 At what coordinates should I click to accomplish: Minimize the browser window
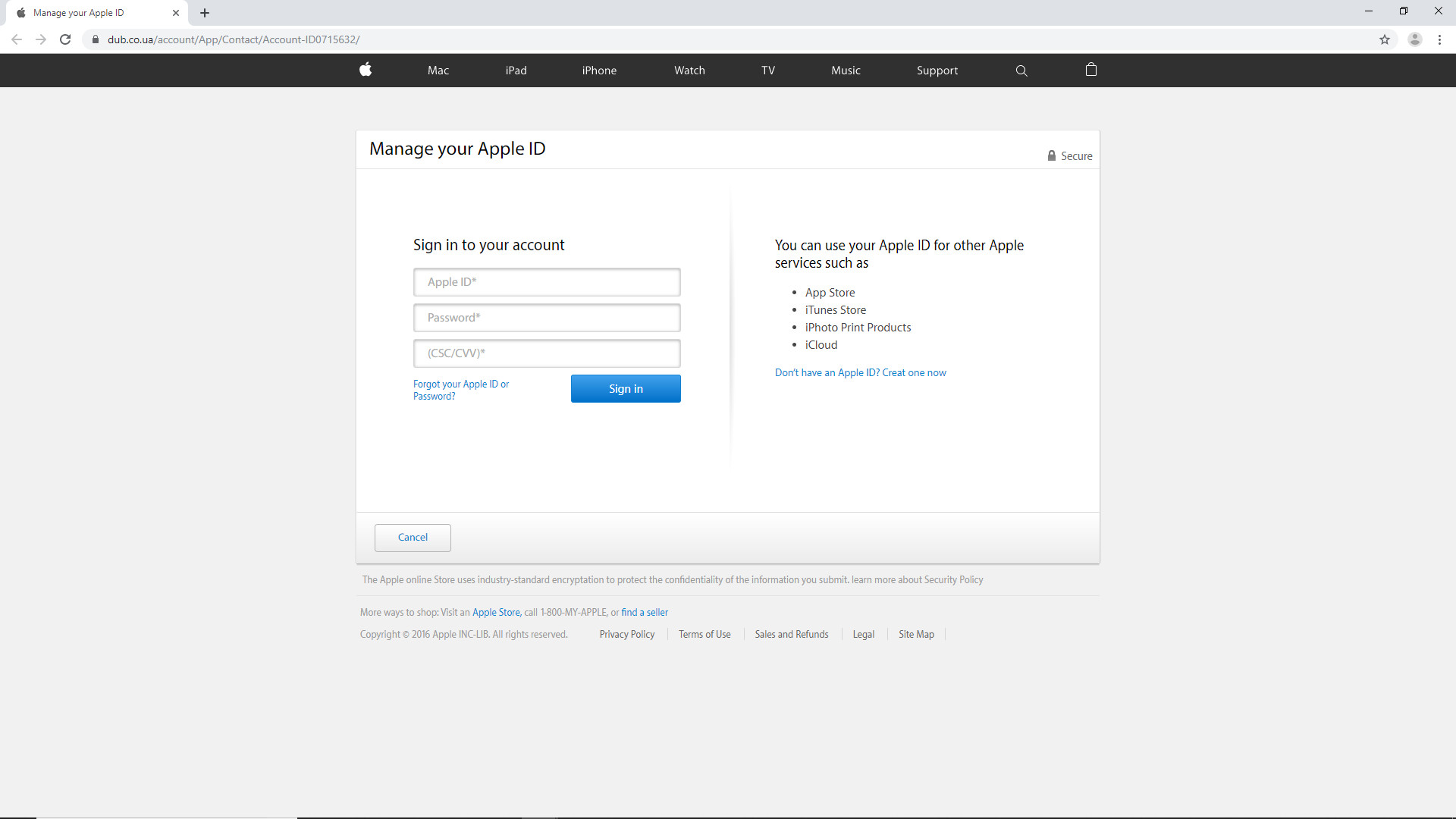(x=1369, y=11)
